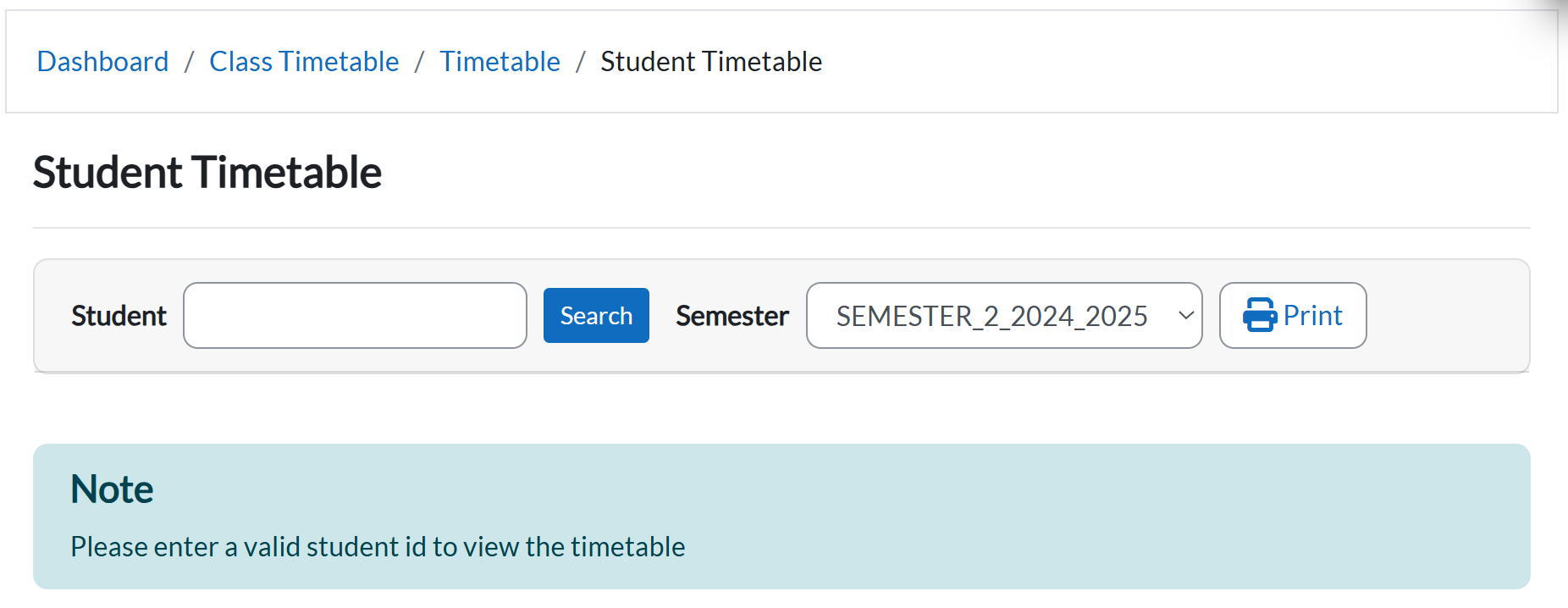Click the Student field label
This screenshot has width=1568, height=608.
(x=119, y=316)
